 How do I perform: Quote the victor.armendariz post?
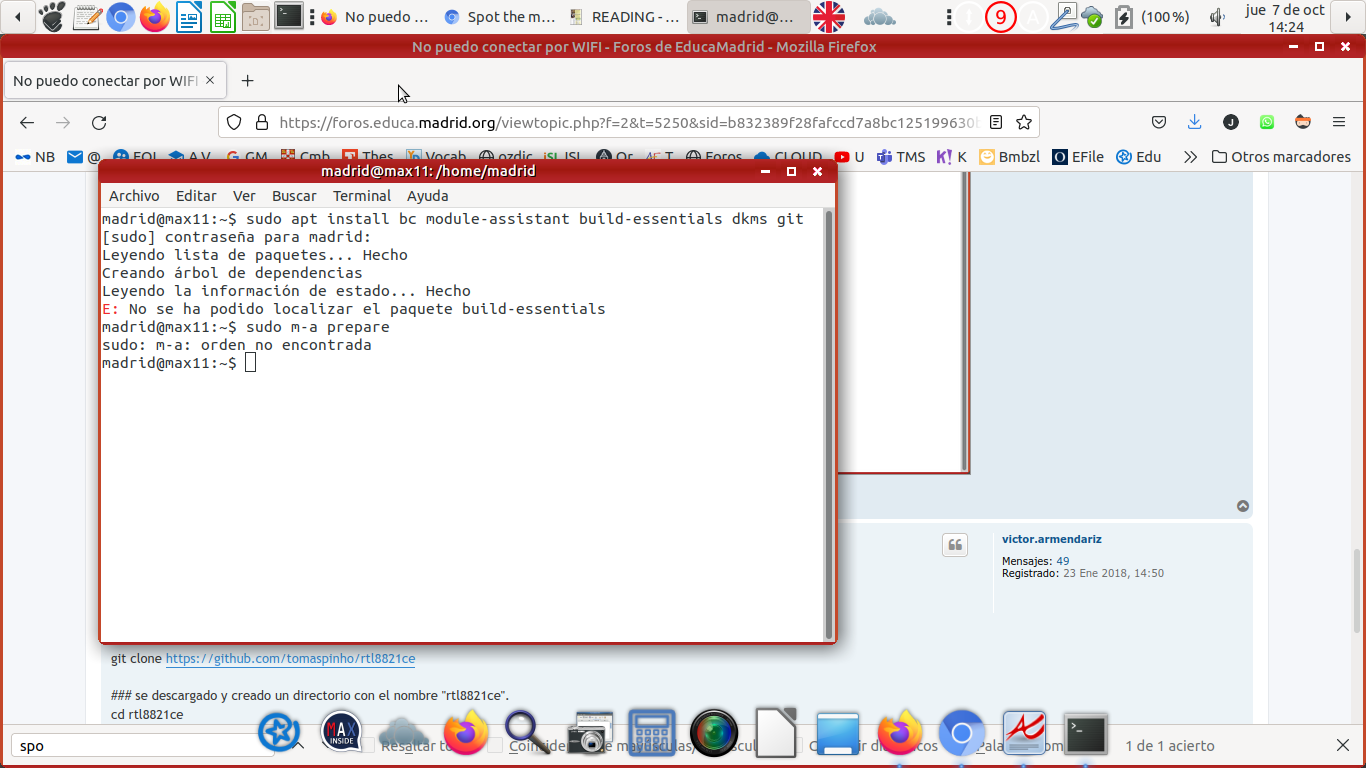[x=955, y=545]
